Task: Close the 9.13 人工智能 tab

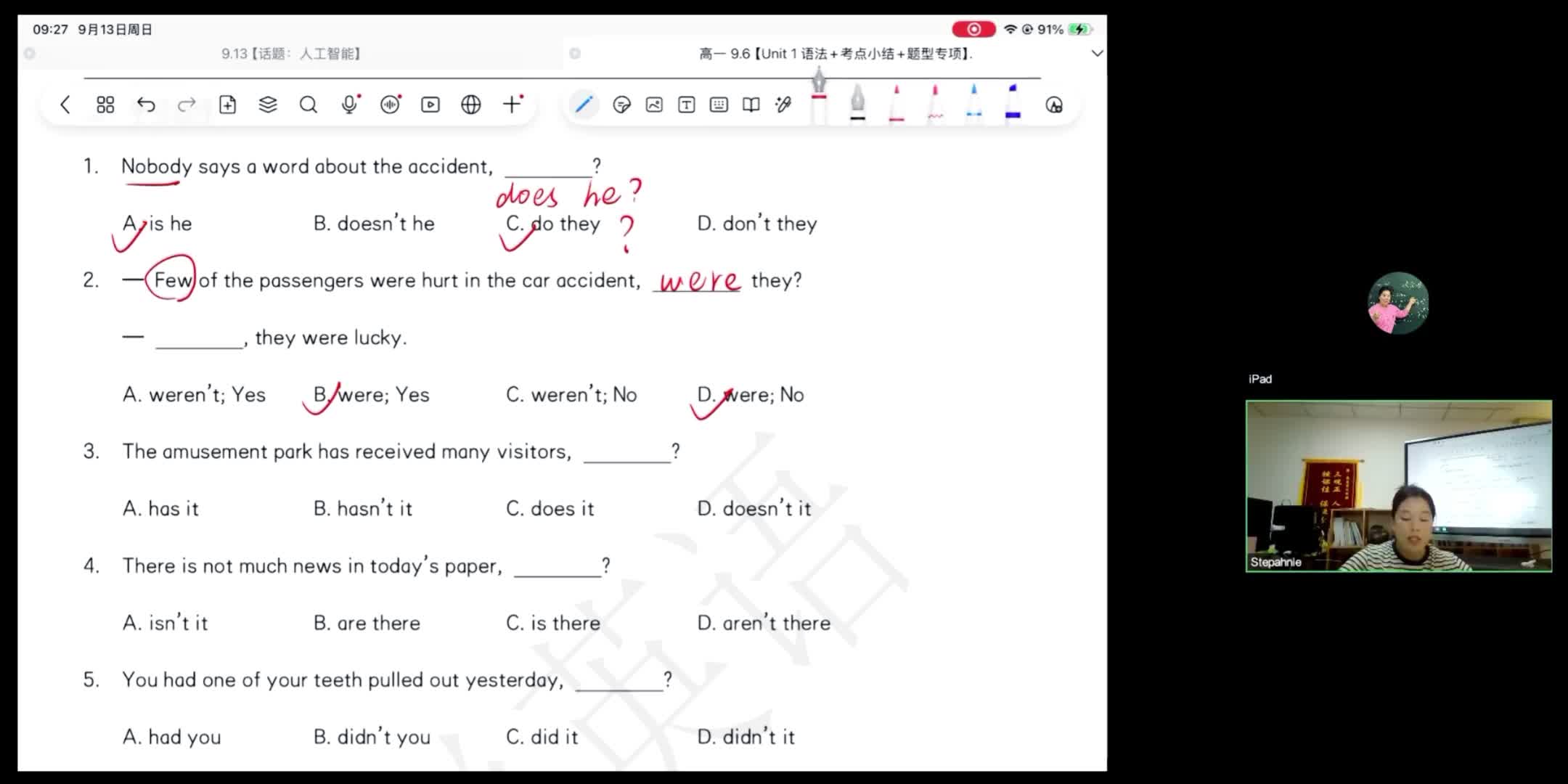Action: tap(30, 53)
